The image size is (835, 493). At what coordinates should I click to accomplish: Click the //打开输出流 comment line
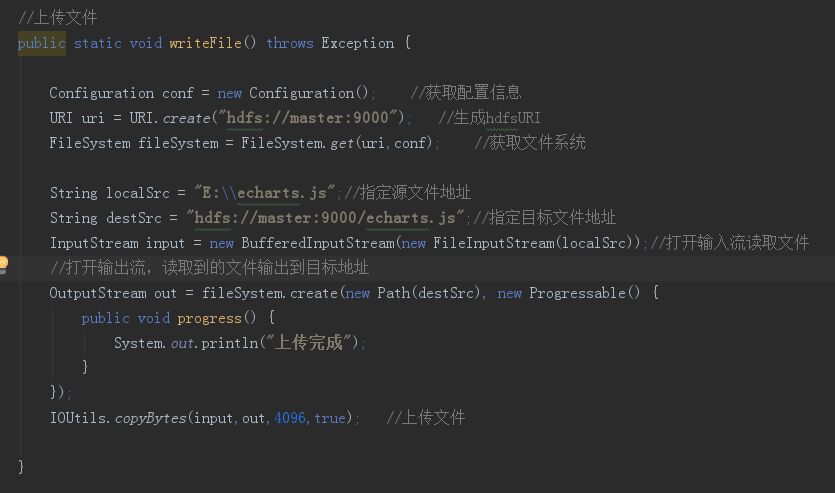coord(209,268)
